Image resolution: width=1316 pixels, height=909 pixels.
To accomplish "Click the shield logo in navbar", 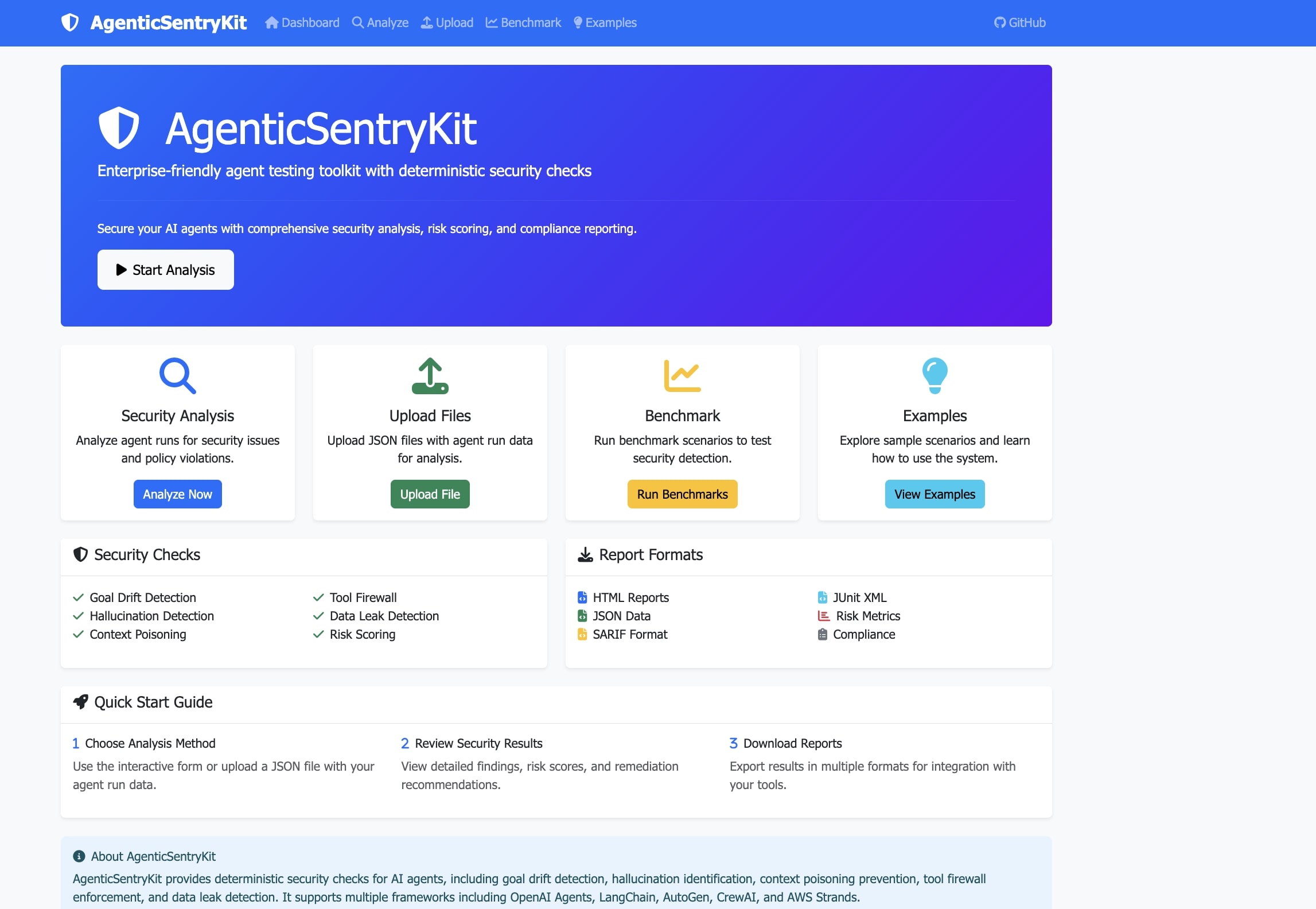I will tap(70, 22).
